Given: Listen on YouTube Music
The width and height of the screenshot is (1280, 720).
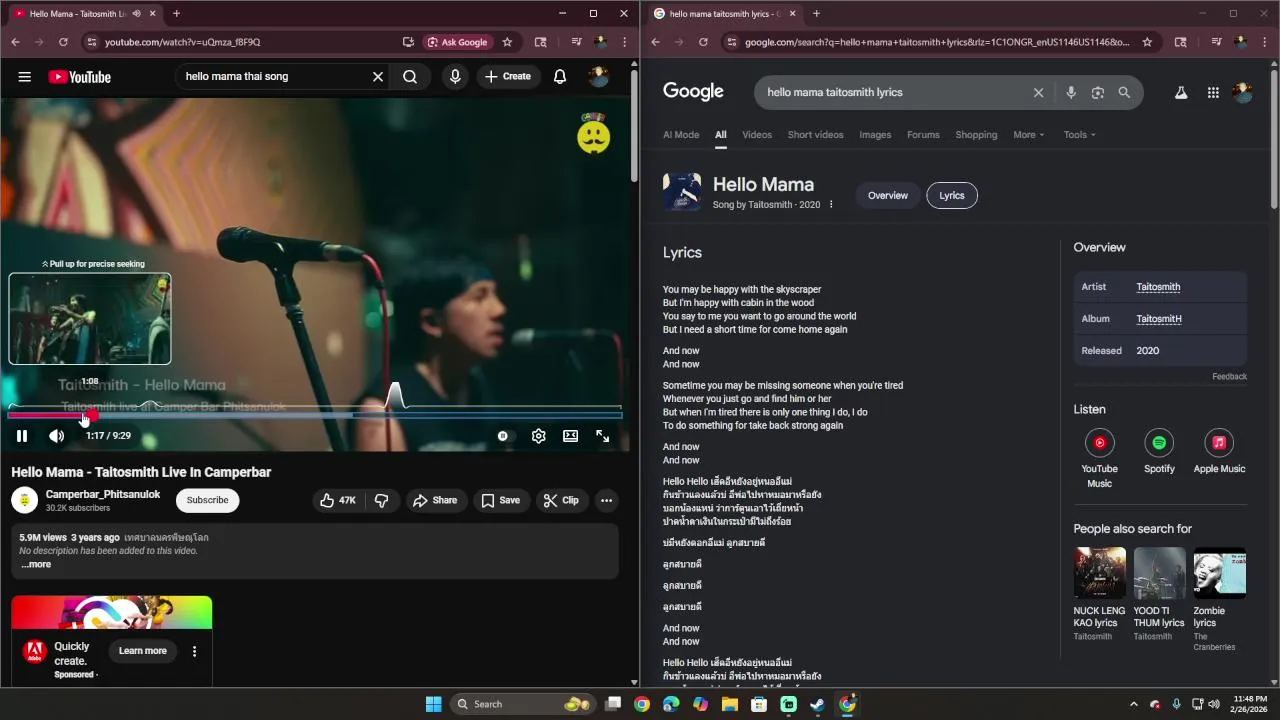Looking at the screenshot, I should (x=1099, y=458).
